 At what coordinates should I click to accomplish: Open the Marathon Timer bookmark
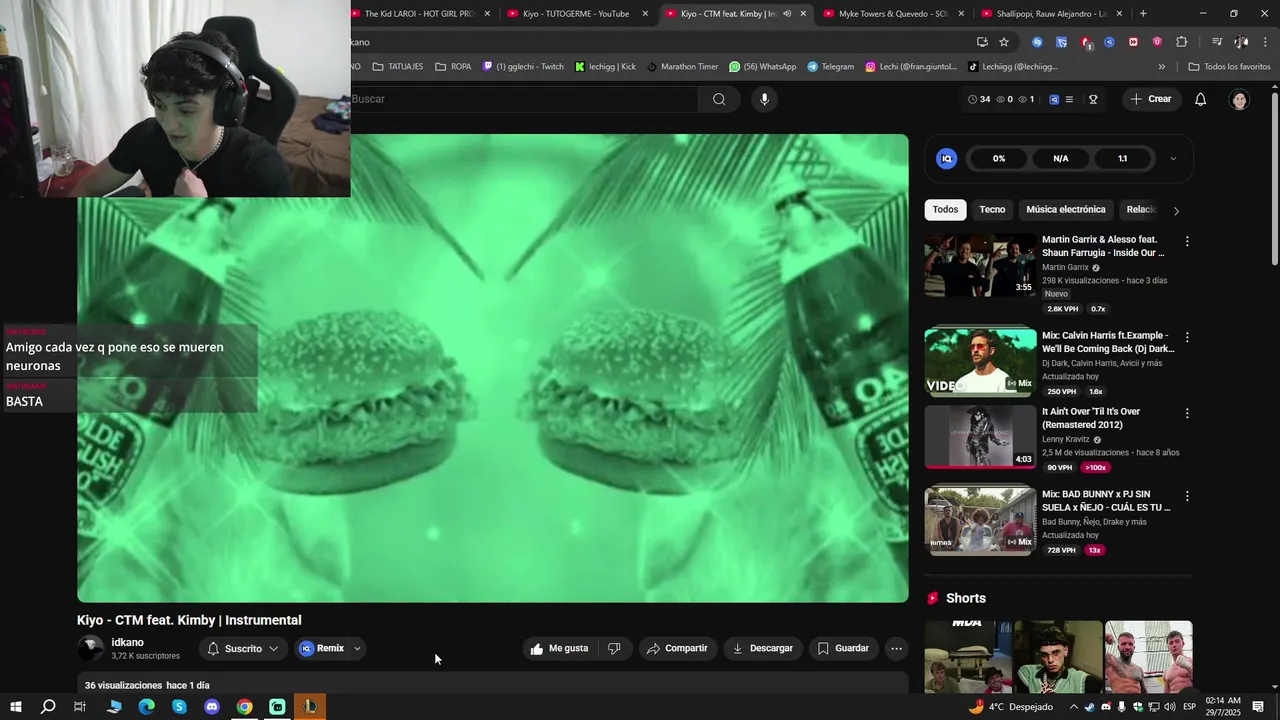(682, 67)
